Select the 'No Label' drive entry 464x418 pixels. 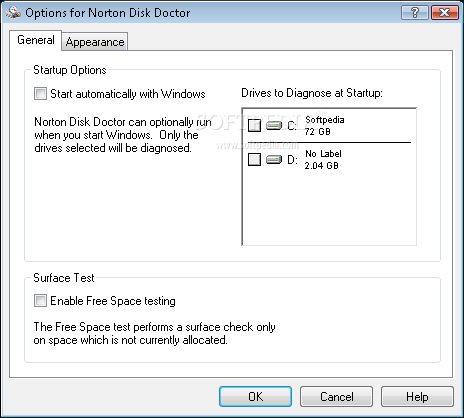323,154
